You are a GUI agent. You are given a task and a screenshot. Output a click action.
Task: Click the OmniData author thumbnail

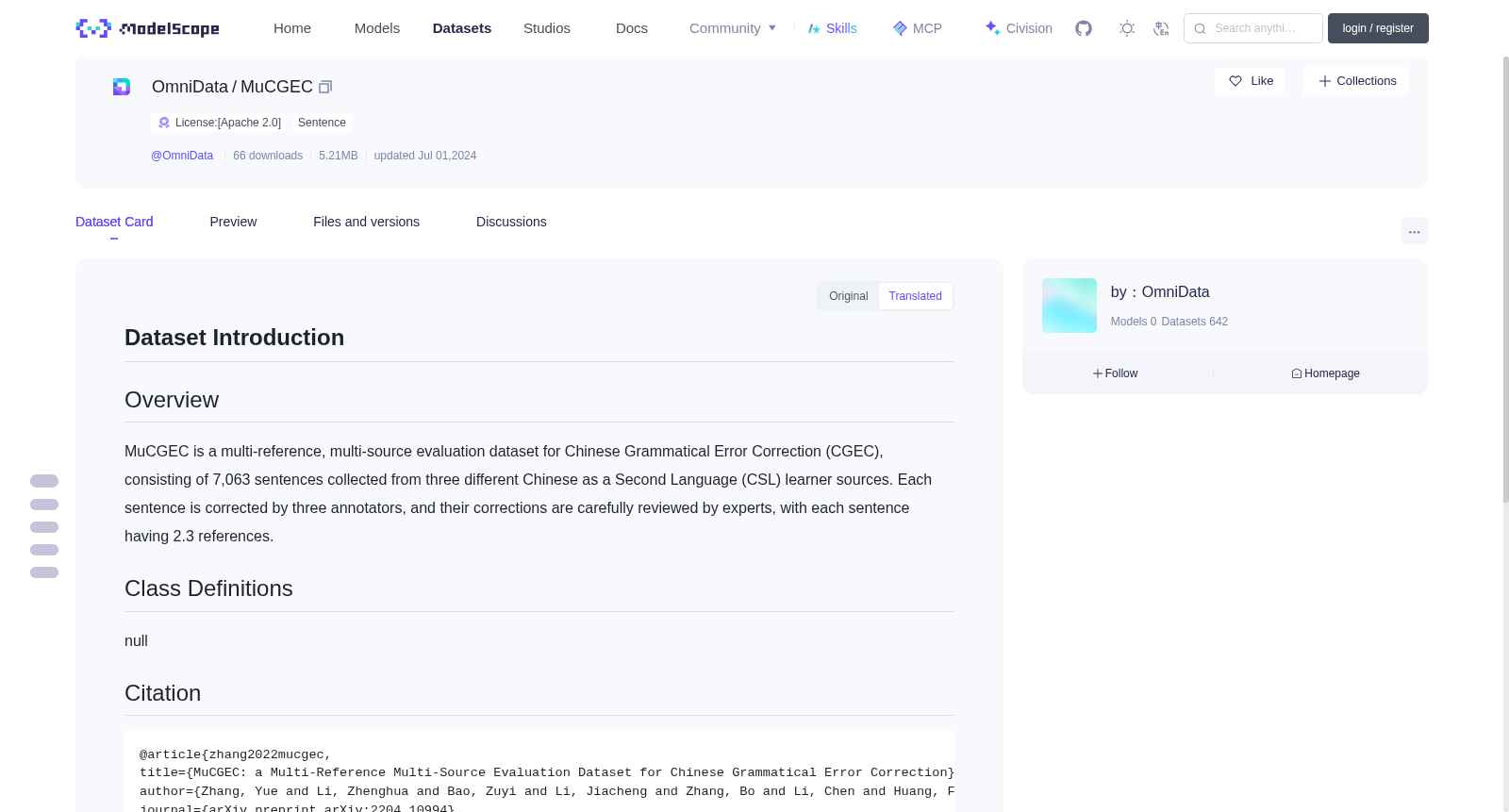tap(1070, 306)
